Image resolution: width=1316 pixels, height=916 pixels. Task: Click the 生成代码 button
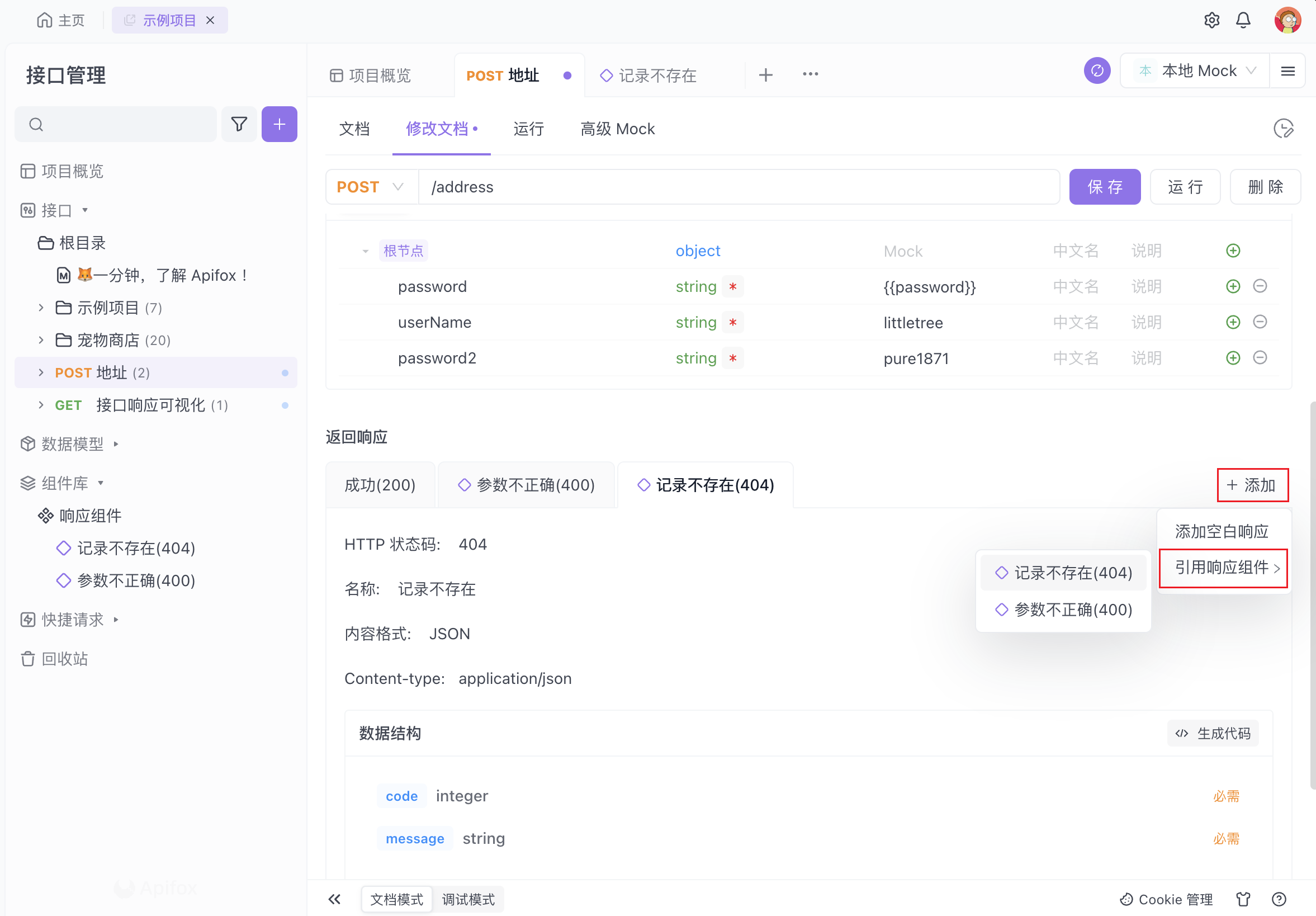1213,733
